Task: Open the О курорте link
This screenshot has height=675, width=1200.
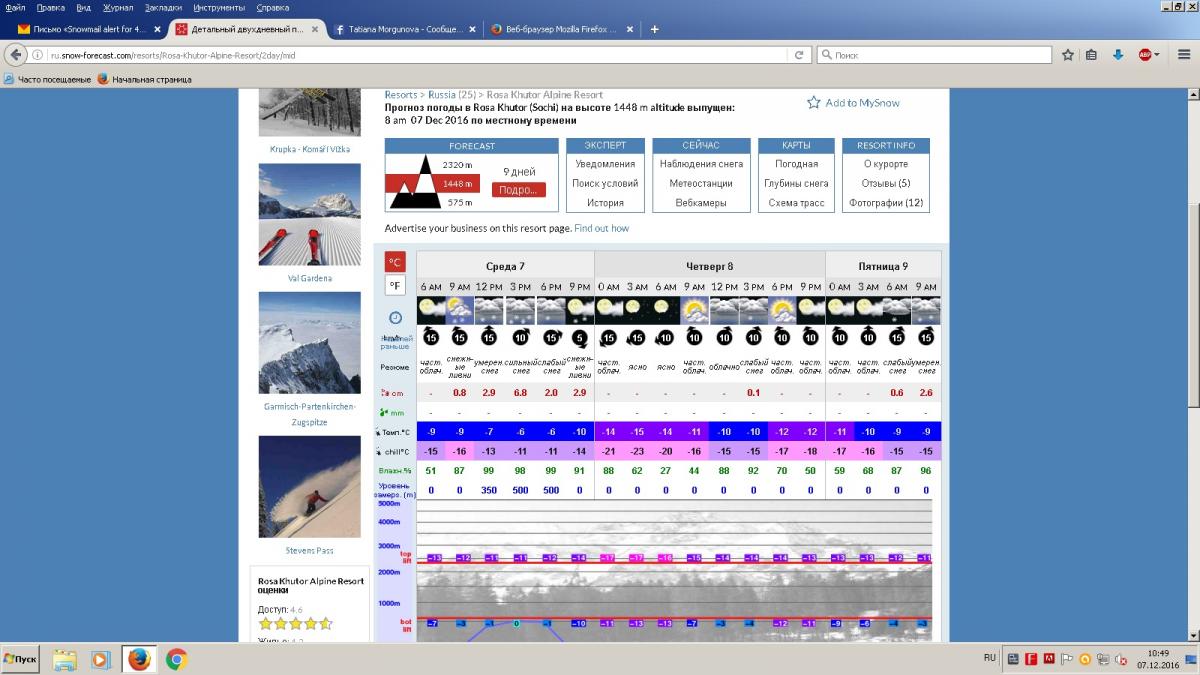Action: [x=886, y=164]
